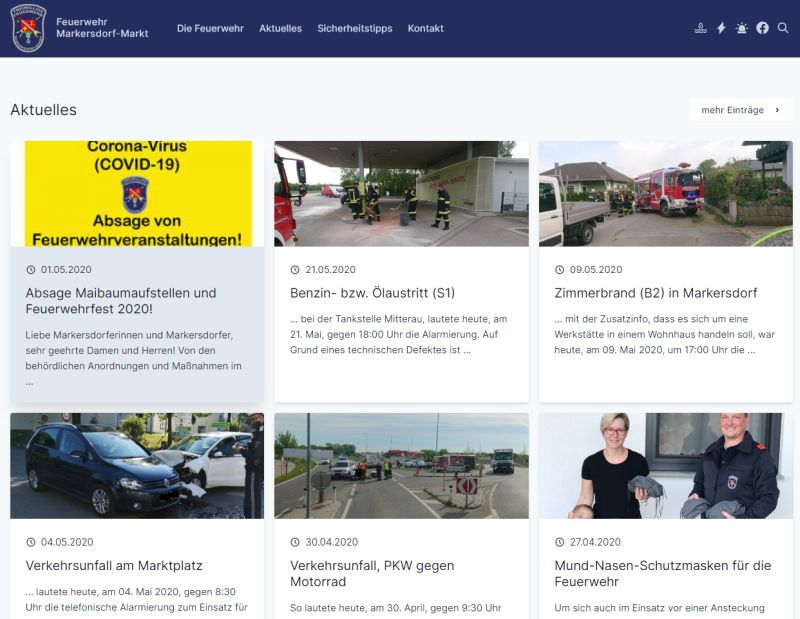Image resolution: width=800 pixels, height=619 pixels.
Task: Click excerpt "lautete heute, am 04. Mai 2020"
Action: [136, 600]
